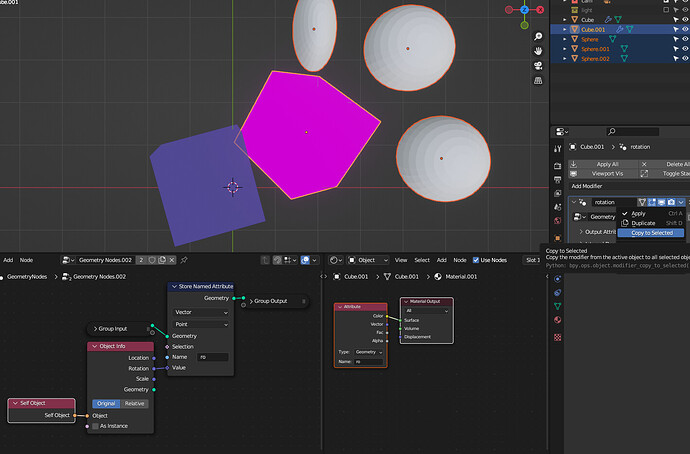
Task: Click the Apply All button
Action: 603,164
